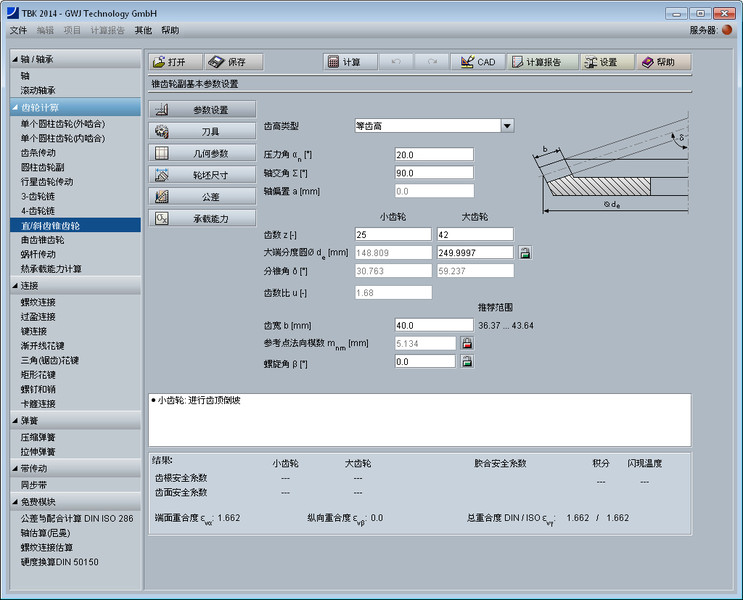Open the 其他 menu
743x600 pixels.
pyautogui.click(x=143, y=30)
